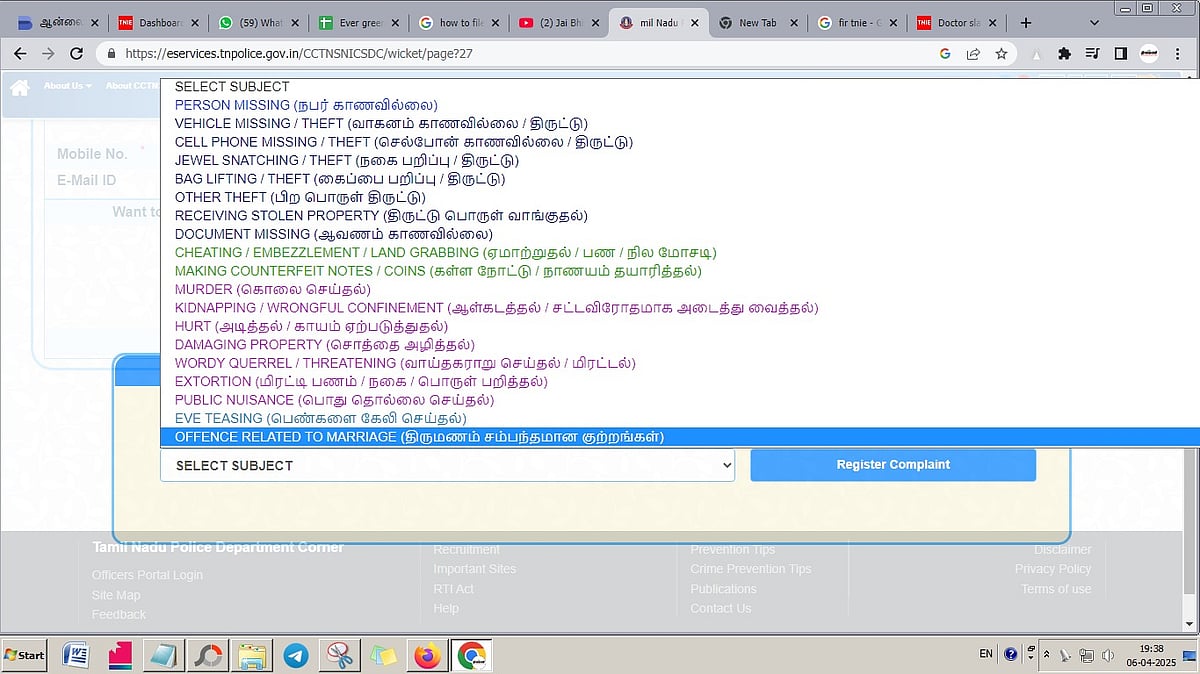This screenshot has height=674, width=1200.
Task: Open the Windows Start menu
Action: coord(25,655)
